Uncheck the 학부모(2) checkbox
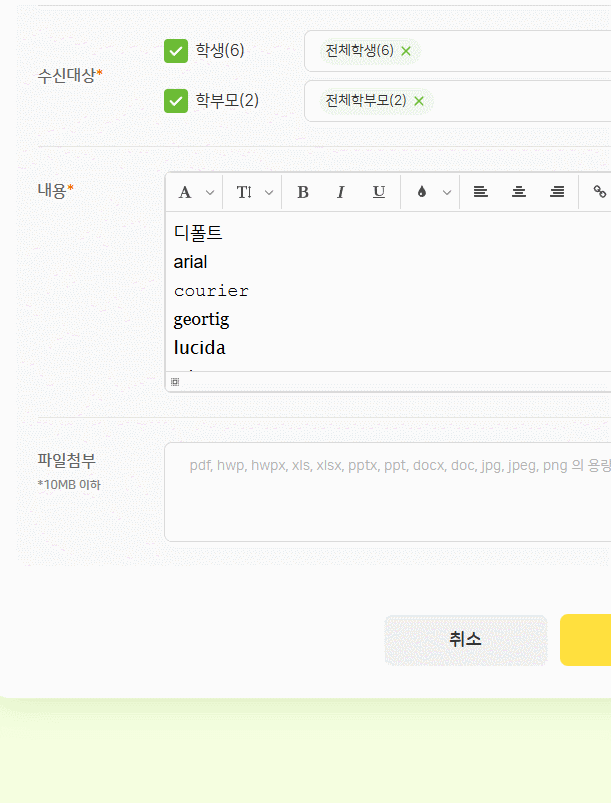The height and width of the screenshot is (803, 611). 176,101
